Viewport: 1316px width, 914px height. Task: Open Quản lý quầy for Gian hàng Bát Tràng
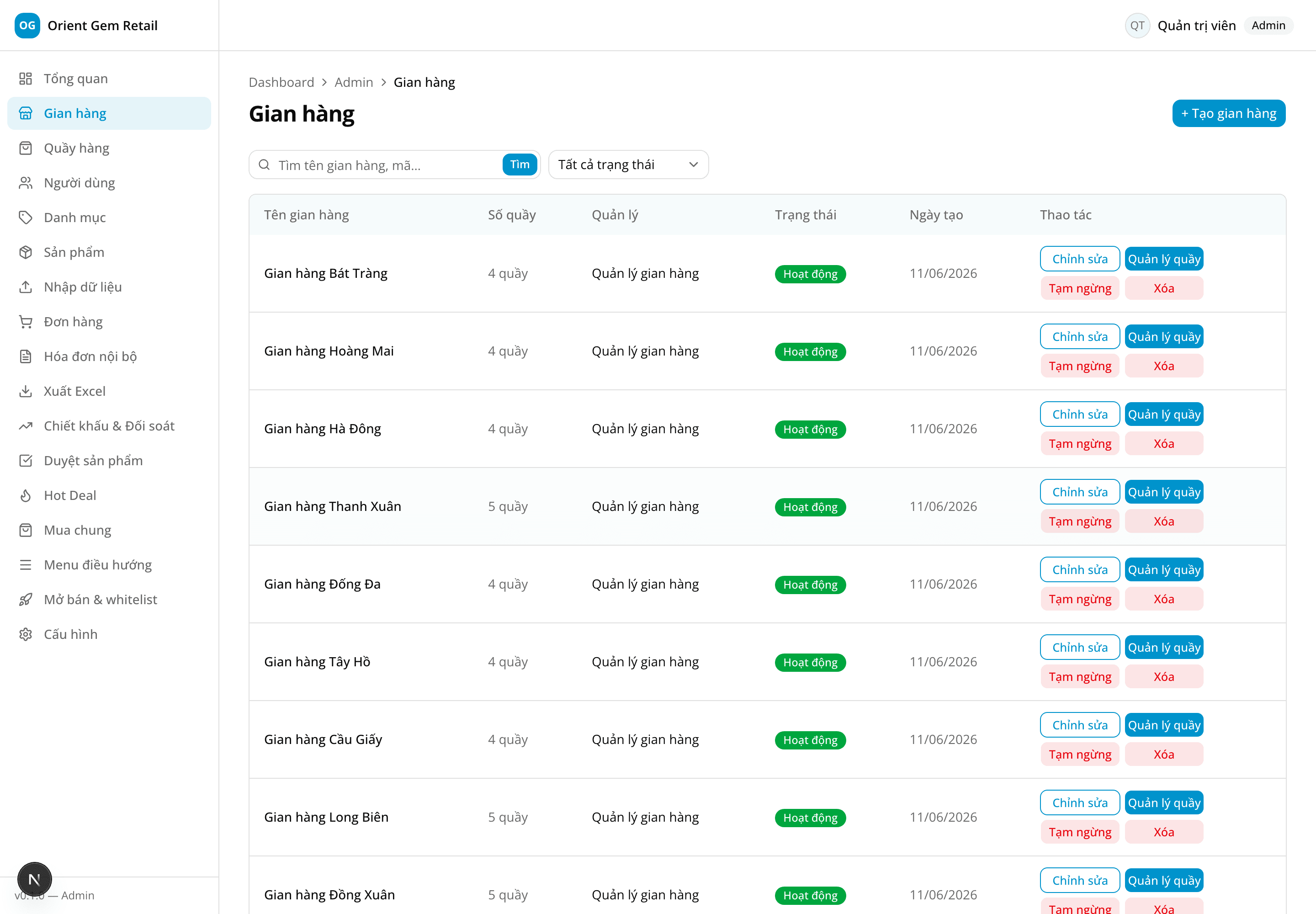pos(1164,259)
